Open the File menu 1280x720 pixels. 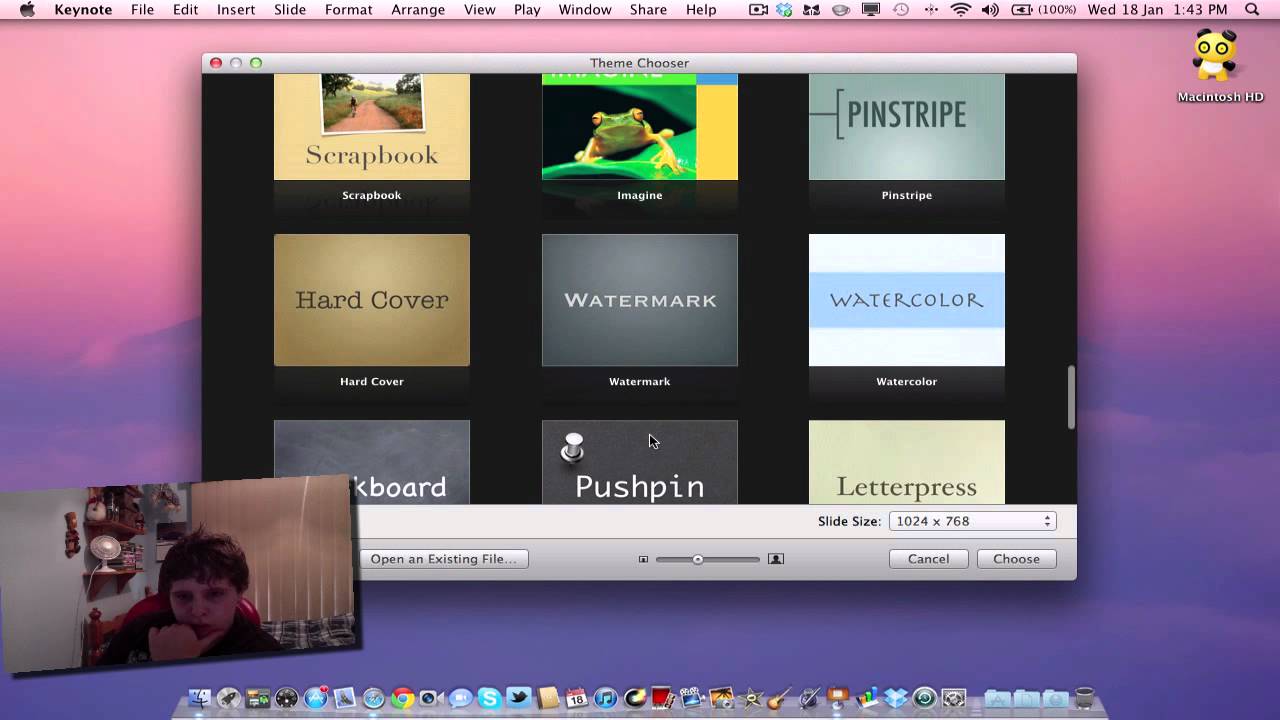[142, 9]
